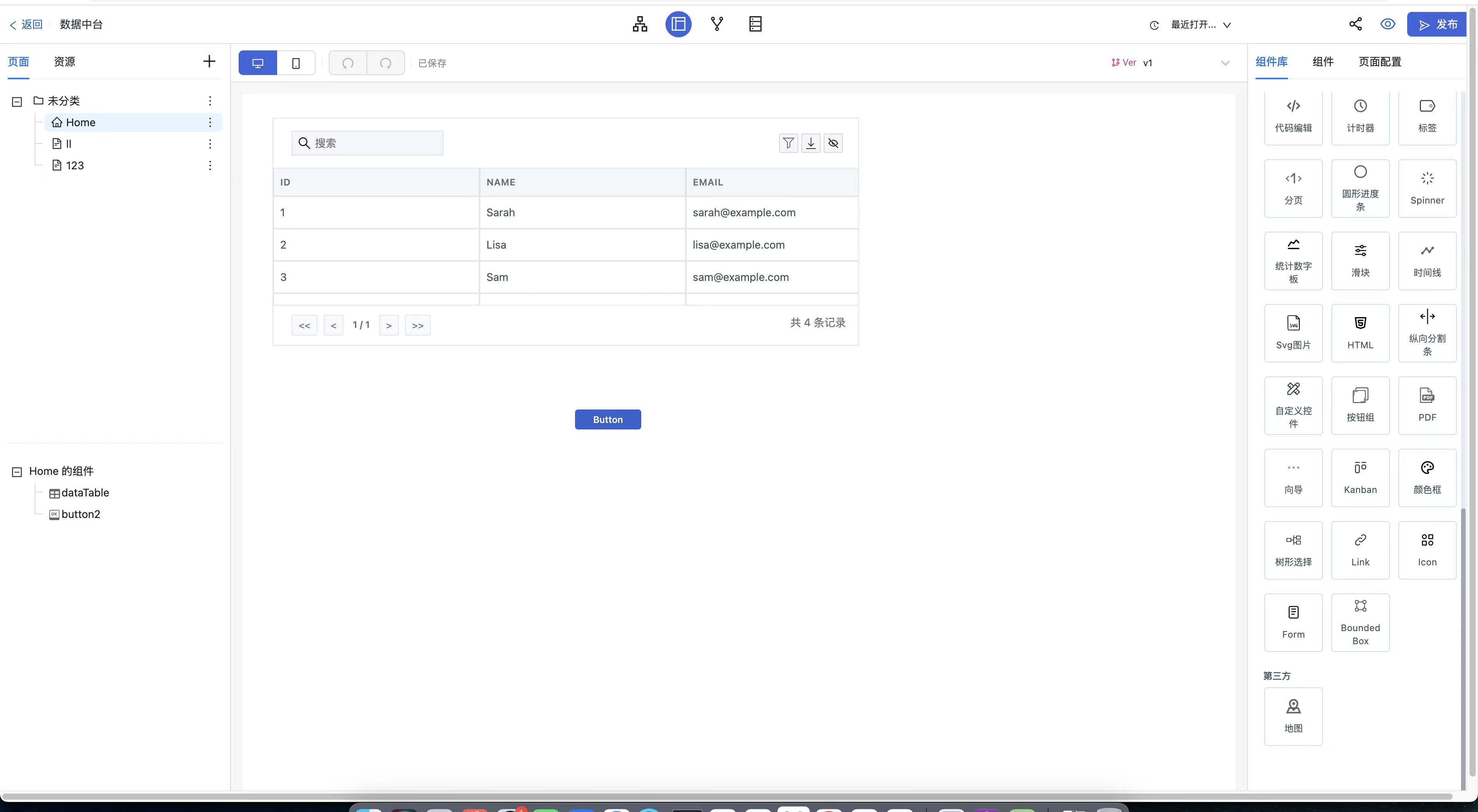
Task: Select the Home page in tree
Action: [x=133, y=122]
